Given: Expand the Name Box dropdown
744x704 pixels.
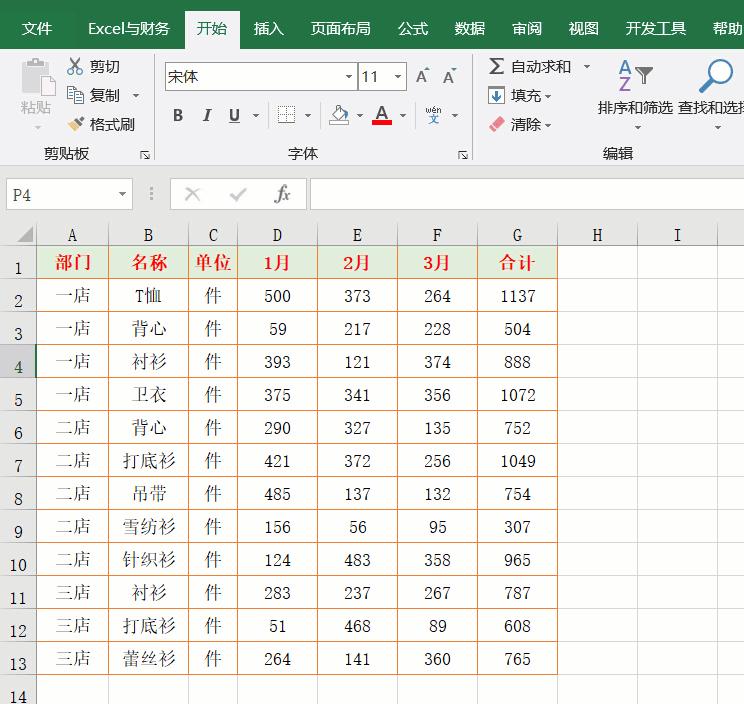Looking at the screenshot, I should 122,194.
